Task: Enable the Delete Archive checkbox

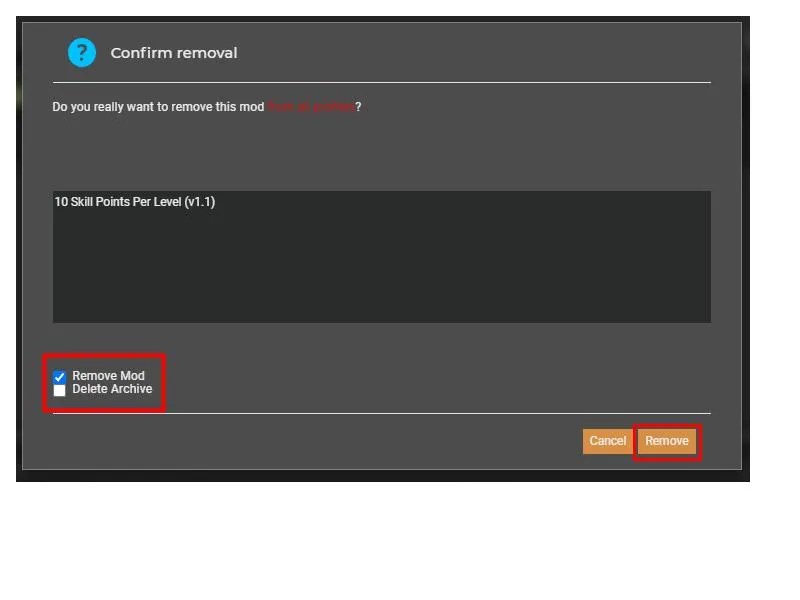Action: click(59, 390)
